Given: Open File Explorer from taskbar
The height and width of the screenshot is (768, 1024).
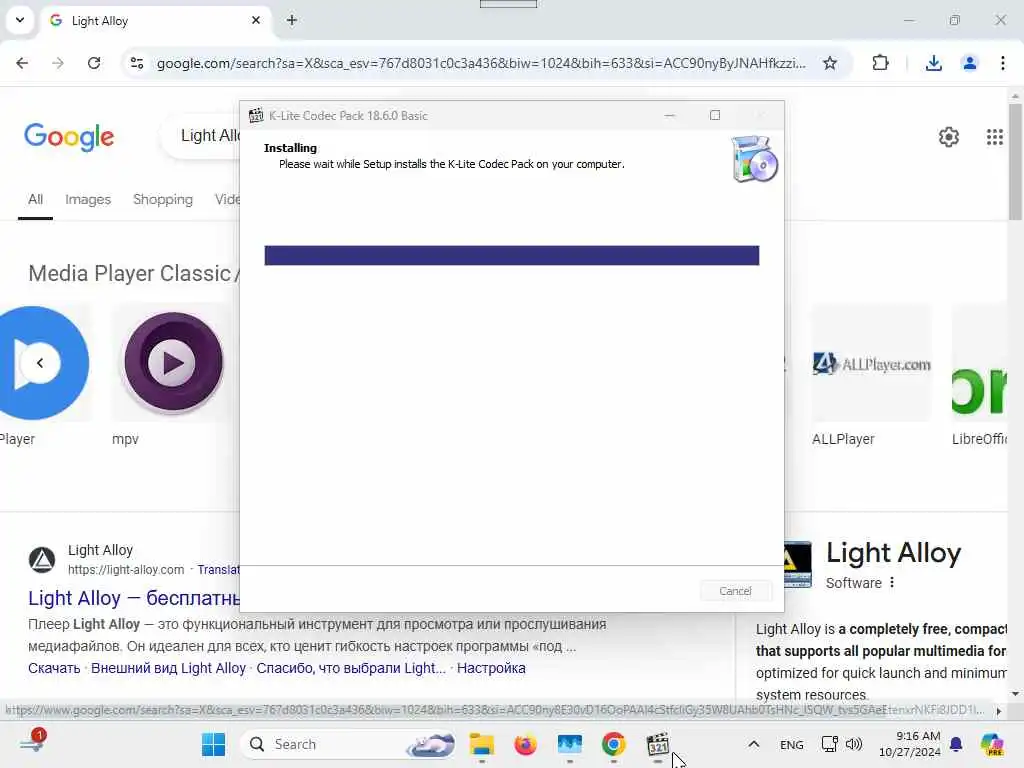Looking at the screenshot, I should point(482,744).
